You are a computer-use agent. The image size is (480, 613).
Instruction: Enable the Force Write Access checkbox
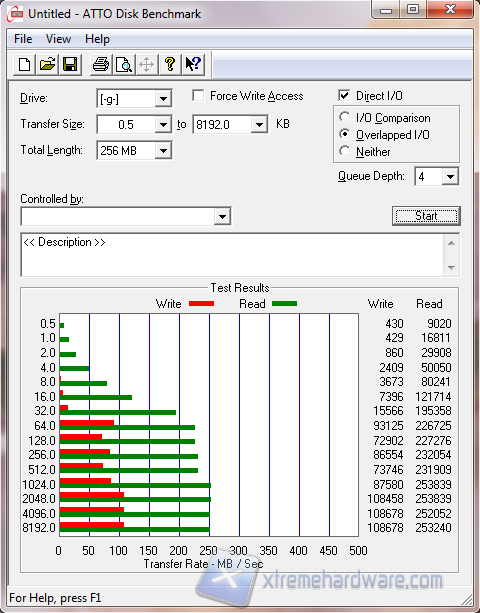198,96
